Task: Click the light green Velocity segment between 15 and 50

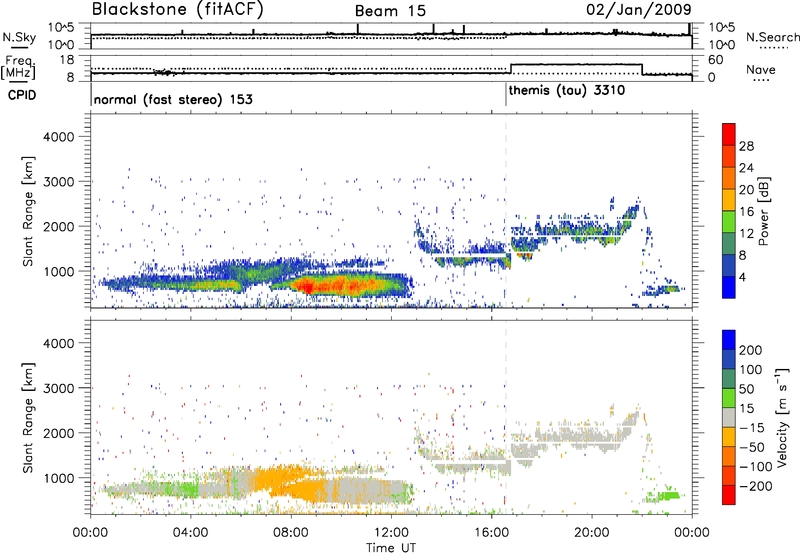Action: point(729,398)
